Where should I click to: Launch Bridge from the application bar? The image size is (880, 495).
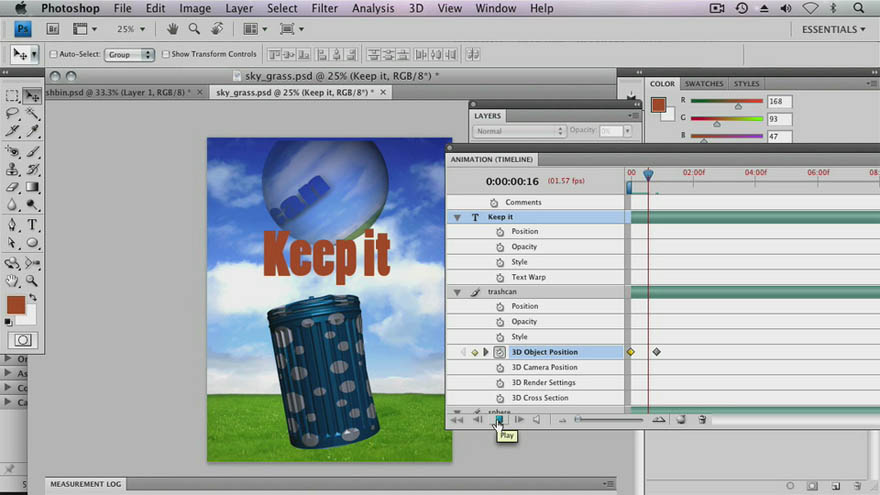point(53,29)
